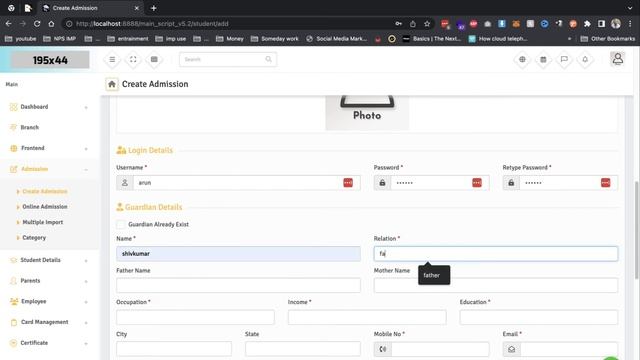
Task: Click the saved passwords key icon in address bar
Action: (x=398, y=24)
